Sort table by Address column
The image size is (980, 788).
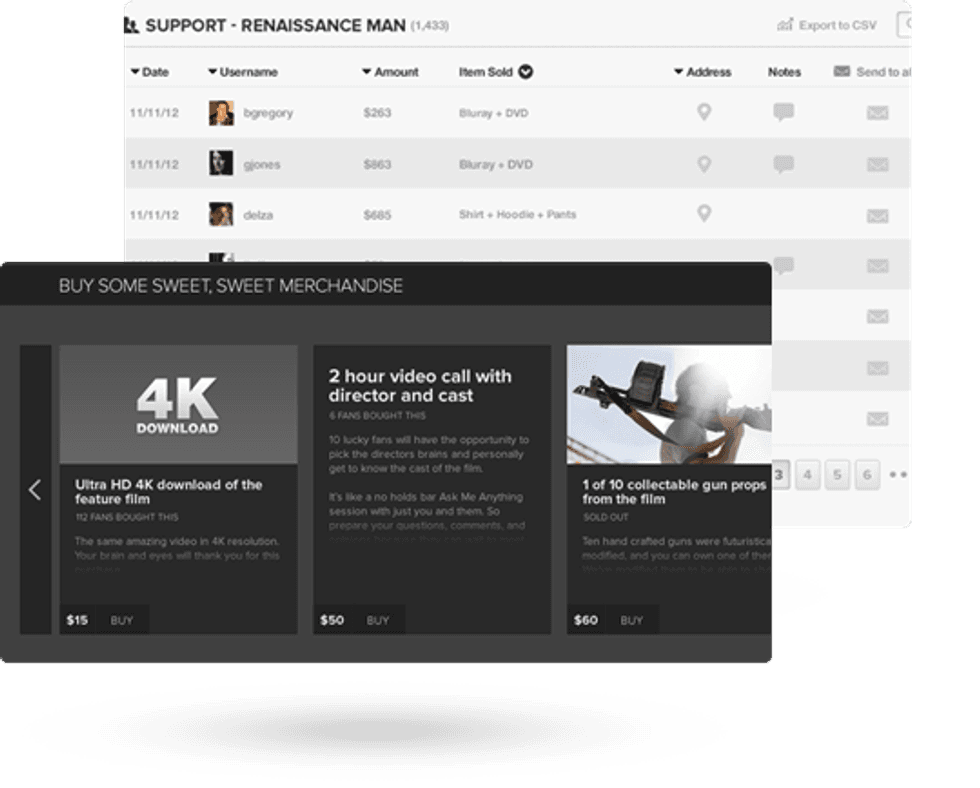coord(702,72)
